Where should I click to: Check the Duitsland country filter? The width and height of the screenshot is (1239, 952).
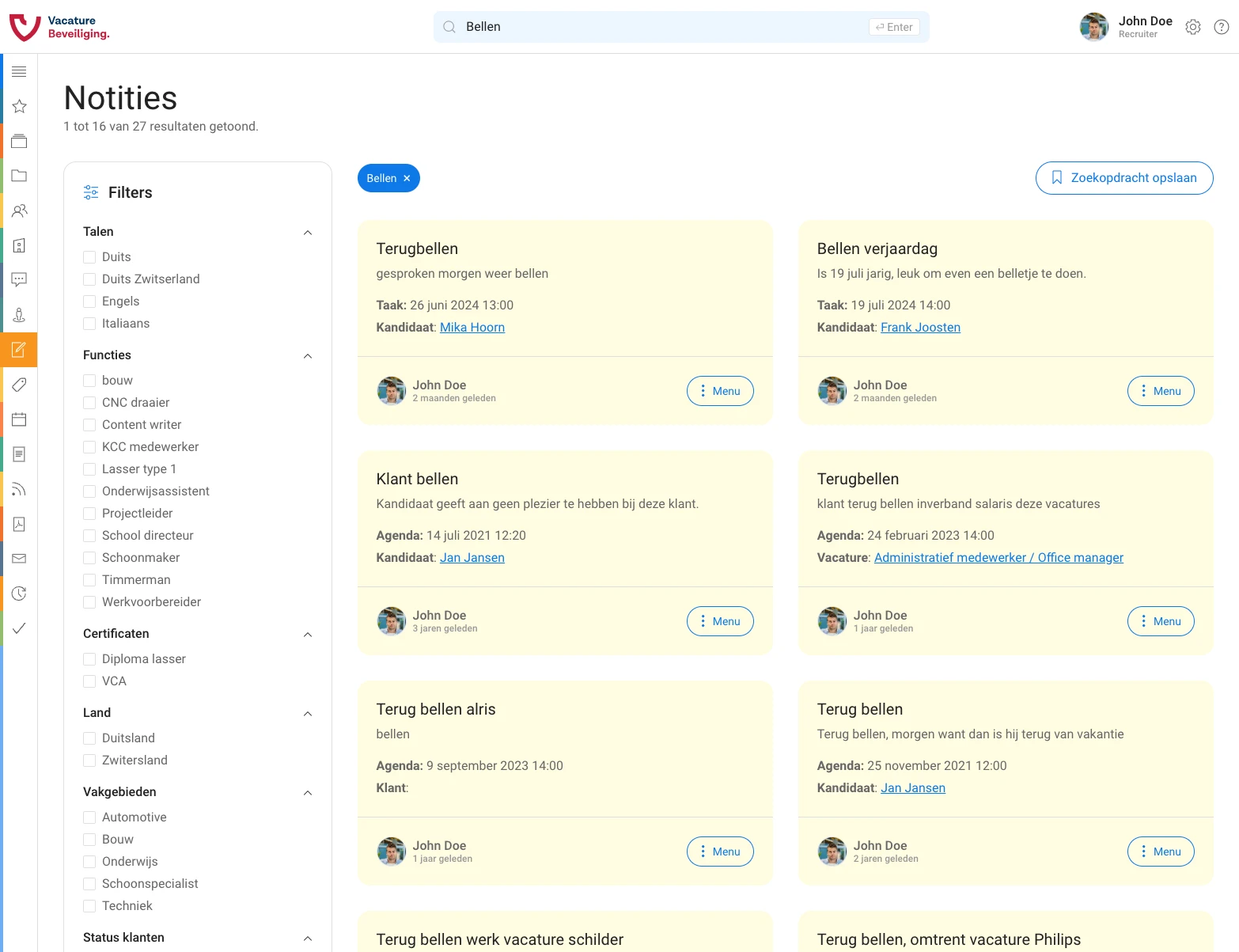(89, 738)
